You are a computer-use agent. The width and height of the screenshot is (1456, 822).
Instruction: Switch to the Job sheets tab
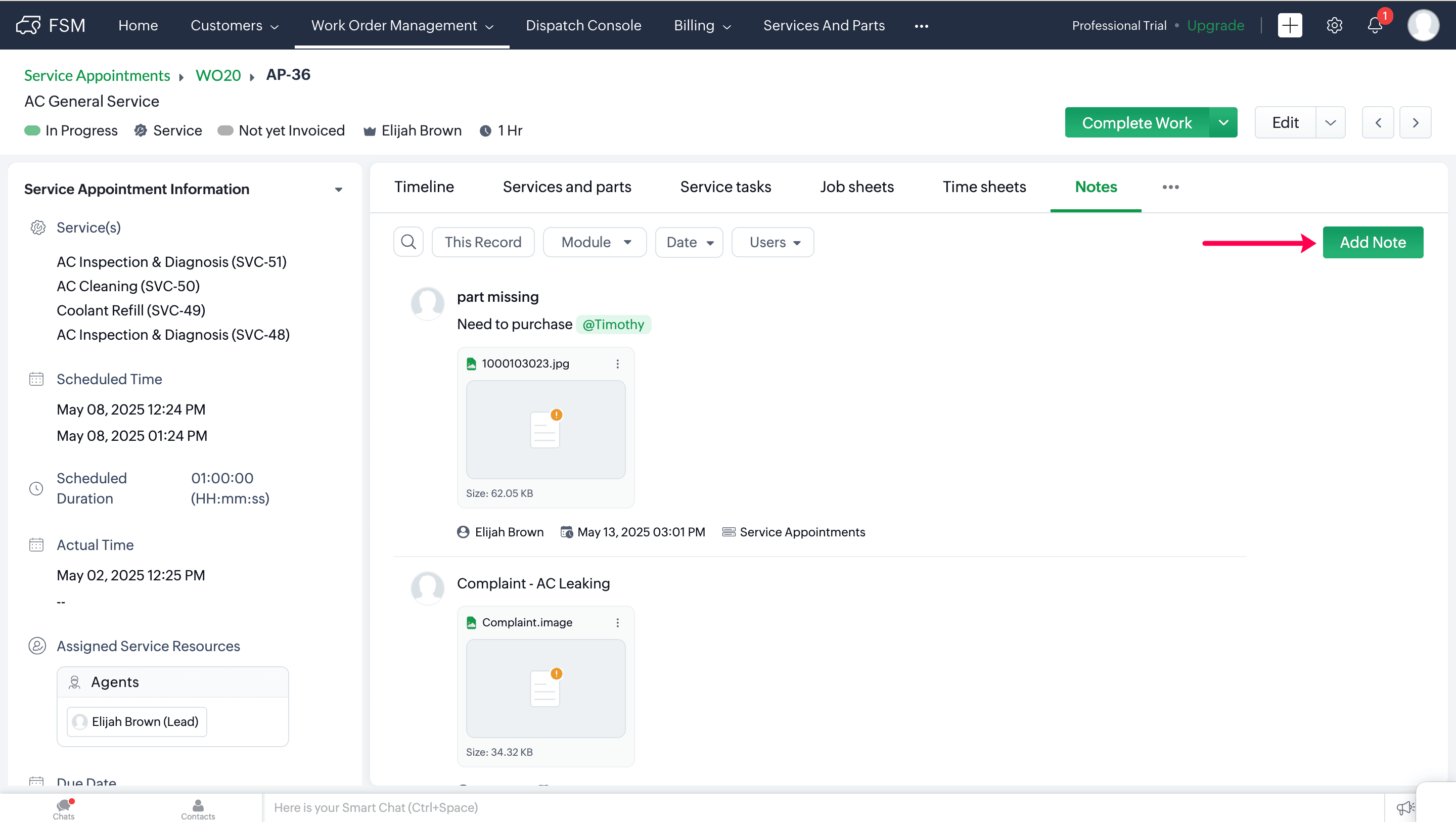(856, 187)
